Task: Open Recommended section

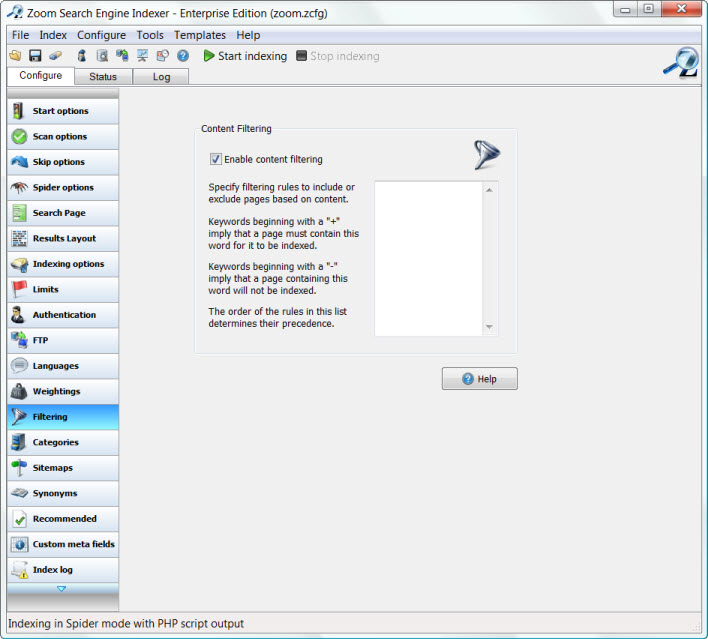Action: [x=63, y=519]
